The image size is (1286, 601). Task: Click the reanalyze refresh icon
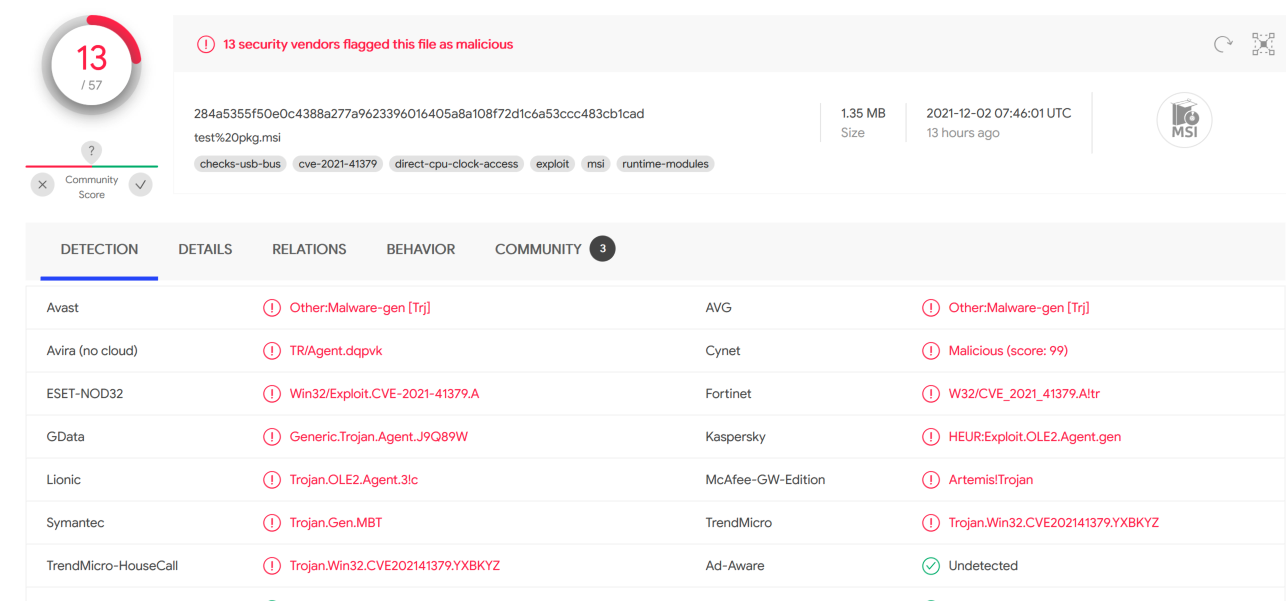(1222, 44)
